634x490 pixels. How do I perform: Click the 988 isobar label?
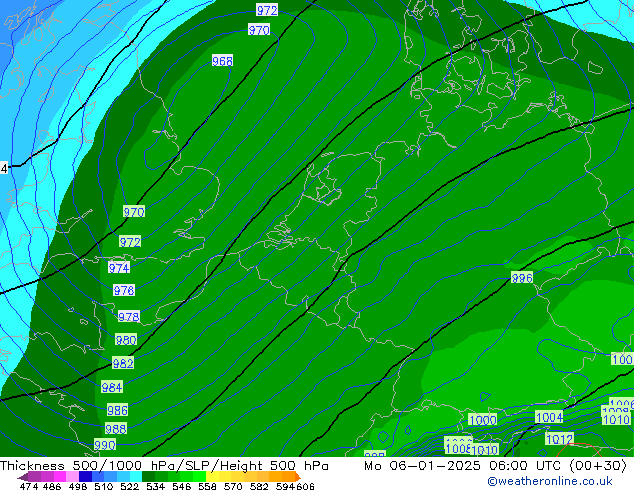click(x=116, y=429)
